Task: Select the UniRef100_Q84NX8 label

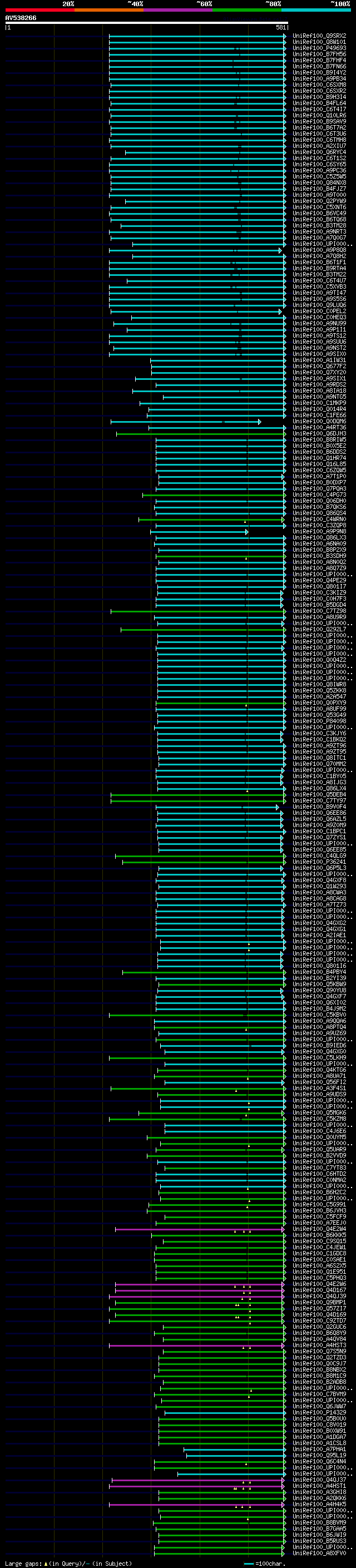Action: click(x=319, y=182)
